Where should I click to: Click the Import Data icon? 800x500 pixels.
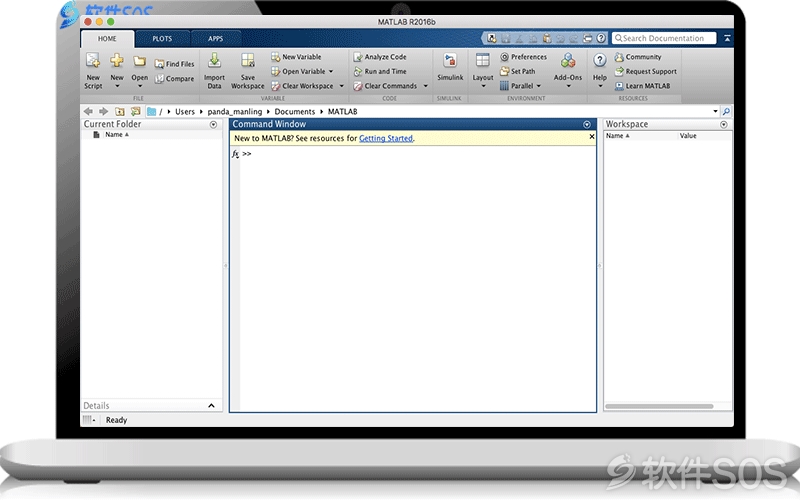[214, 61]
